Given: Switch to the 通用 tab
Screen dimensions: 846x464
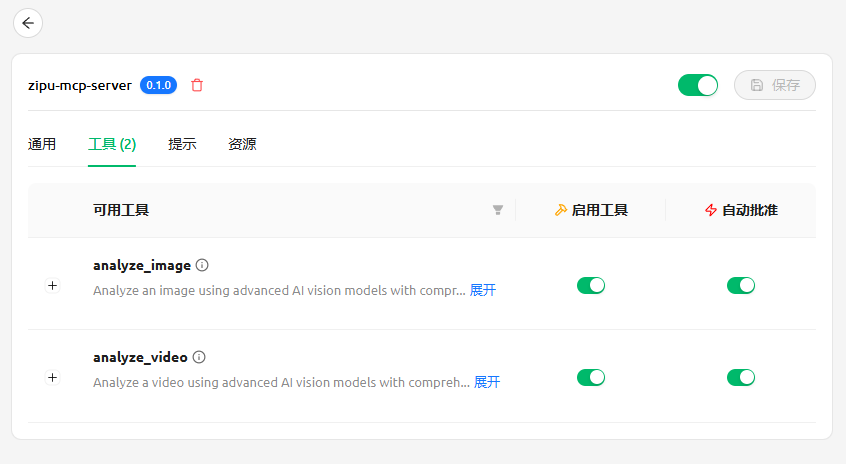Looking at the screenshot, I should [x=42, y=144].
